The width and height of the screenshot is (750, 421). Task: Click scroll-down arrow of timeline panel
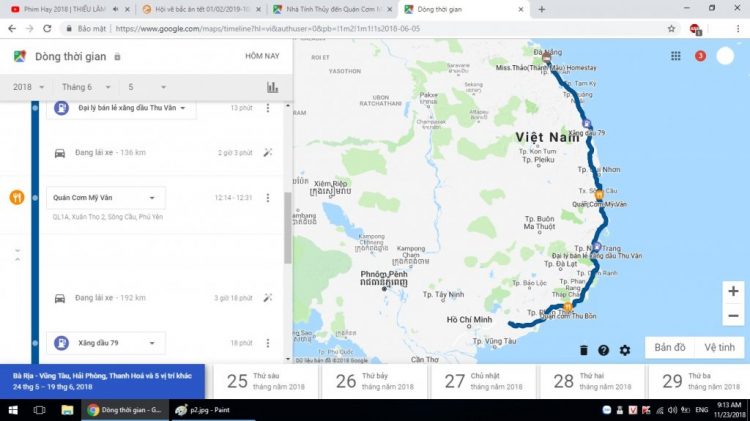pyautogui.click(x=287, y=359)
